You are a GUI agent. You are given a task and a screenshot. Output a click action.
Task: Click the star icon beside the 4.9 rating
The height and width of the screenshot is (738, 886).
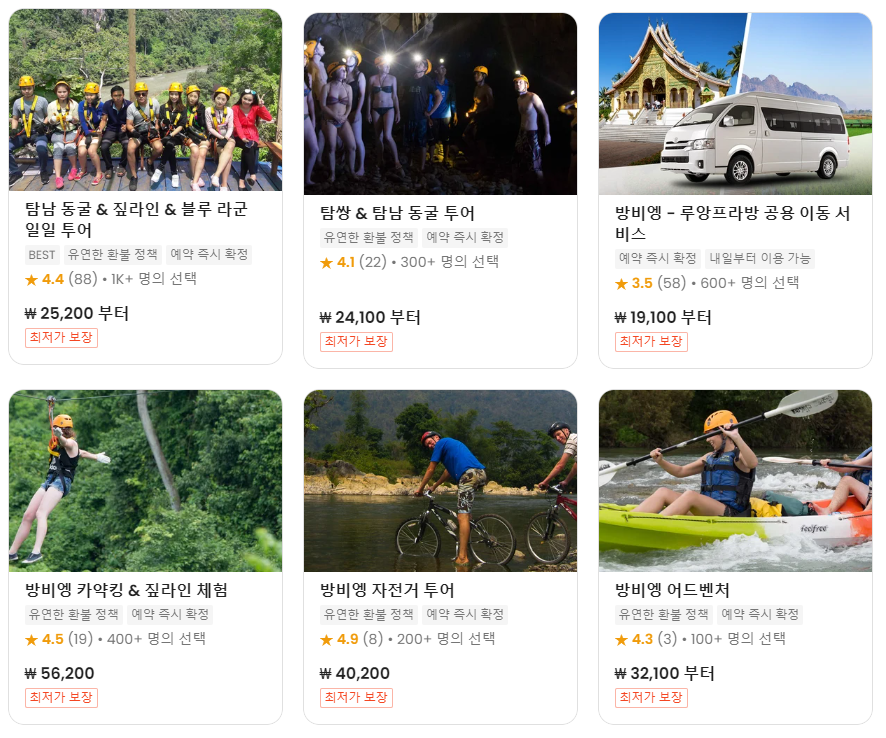(x=327, y=640)
